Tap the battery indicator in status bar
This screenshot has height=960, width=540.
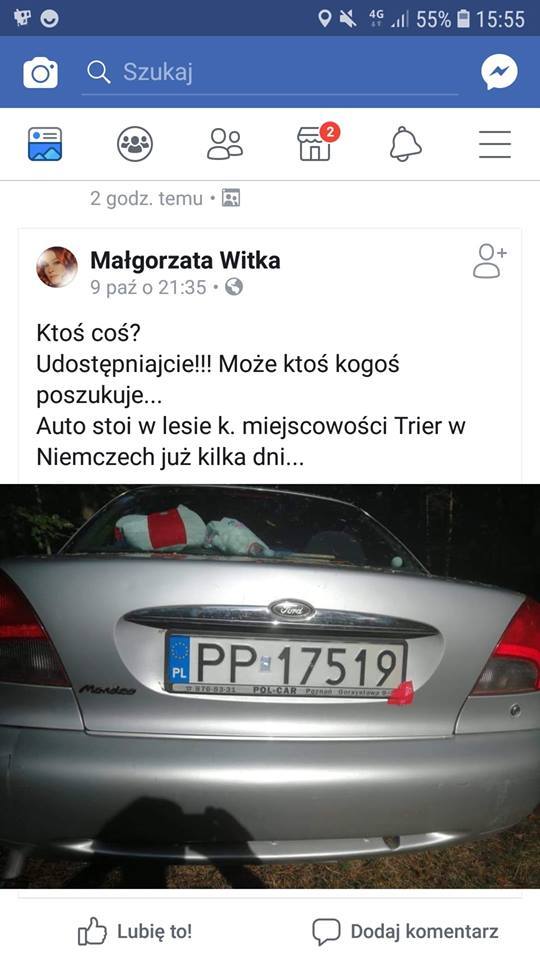[x=463, y=19]
